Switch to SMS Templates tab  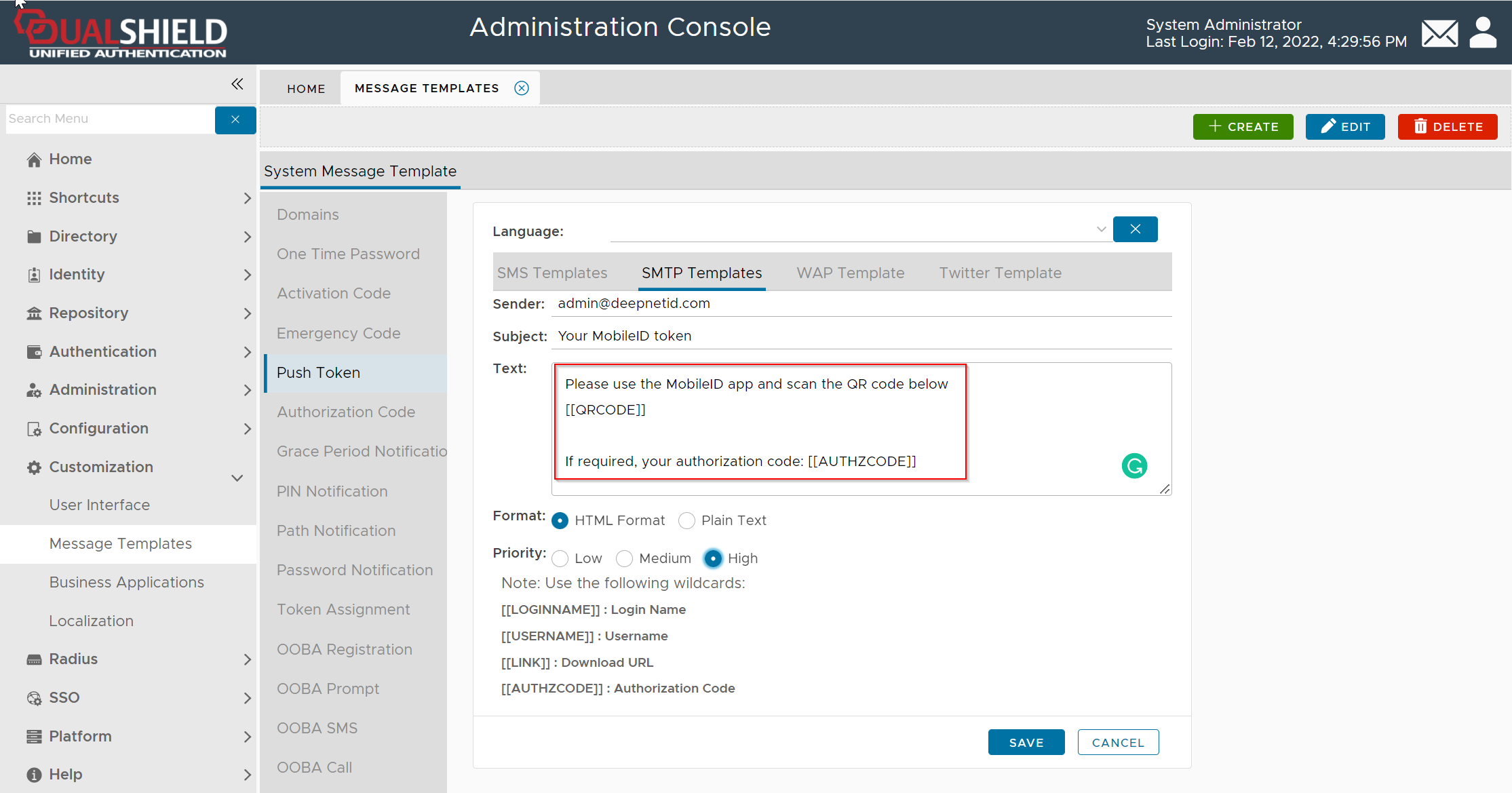[x=552, y=273]
